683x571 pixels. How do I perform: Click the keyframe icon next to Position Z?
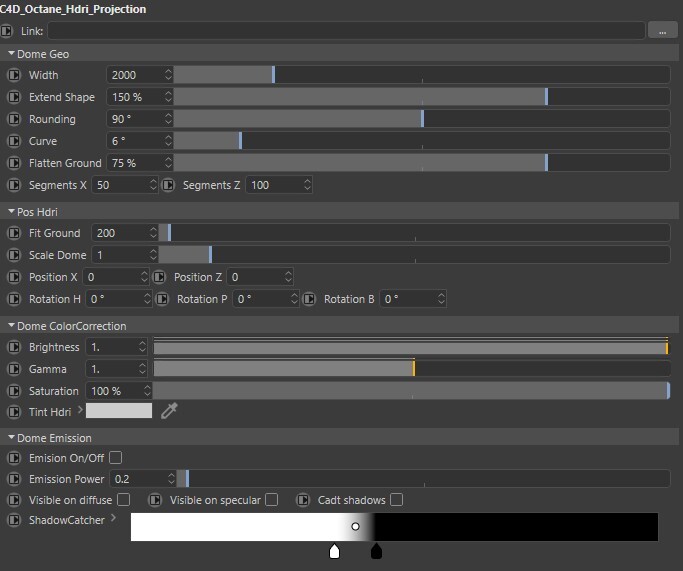[x=159, y=277]
